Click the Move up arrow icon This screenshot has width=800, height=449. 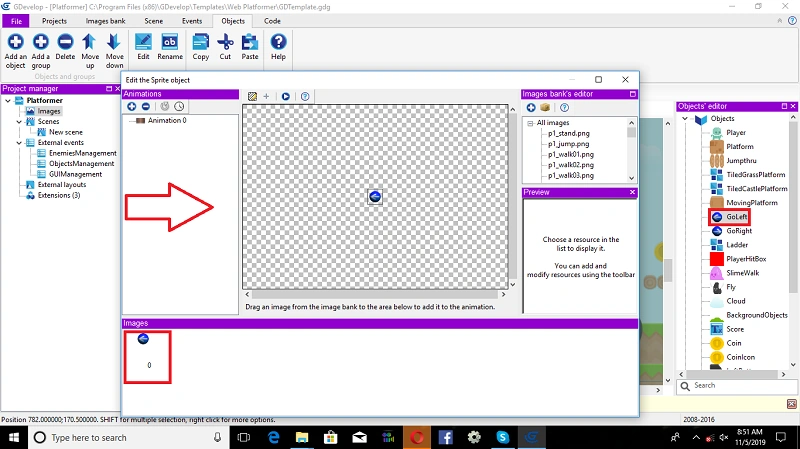pyautogui.click(x=89, y=42)
